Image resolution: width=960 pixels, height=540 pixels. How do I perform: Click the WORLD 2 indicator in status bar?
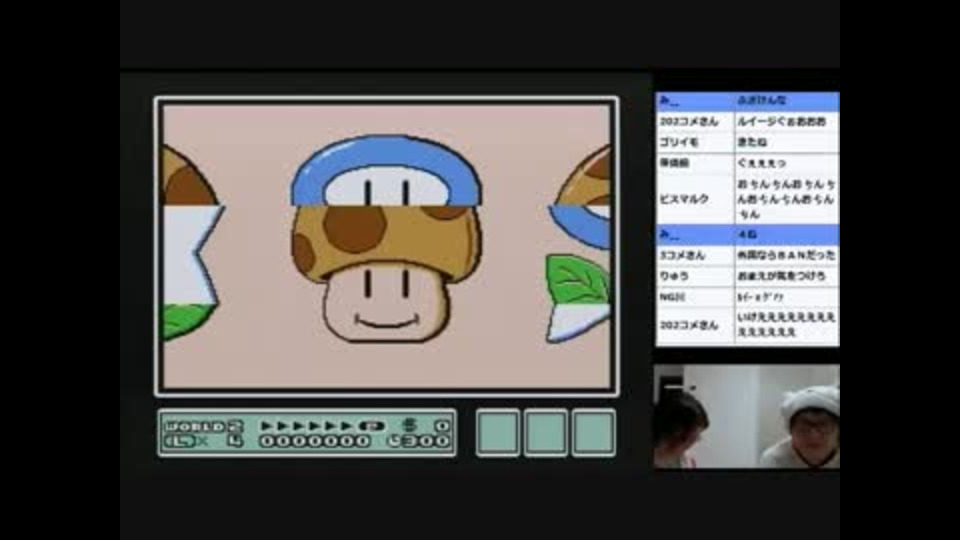(x=204, y=426)
